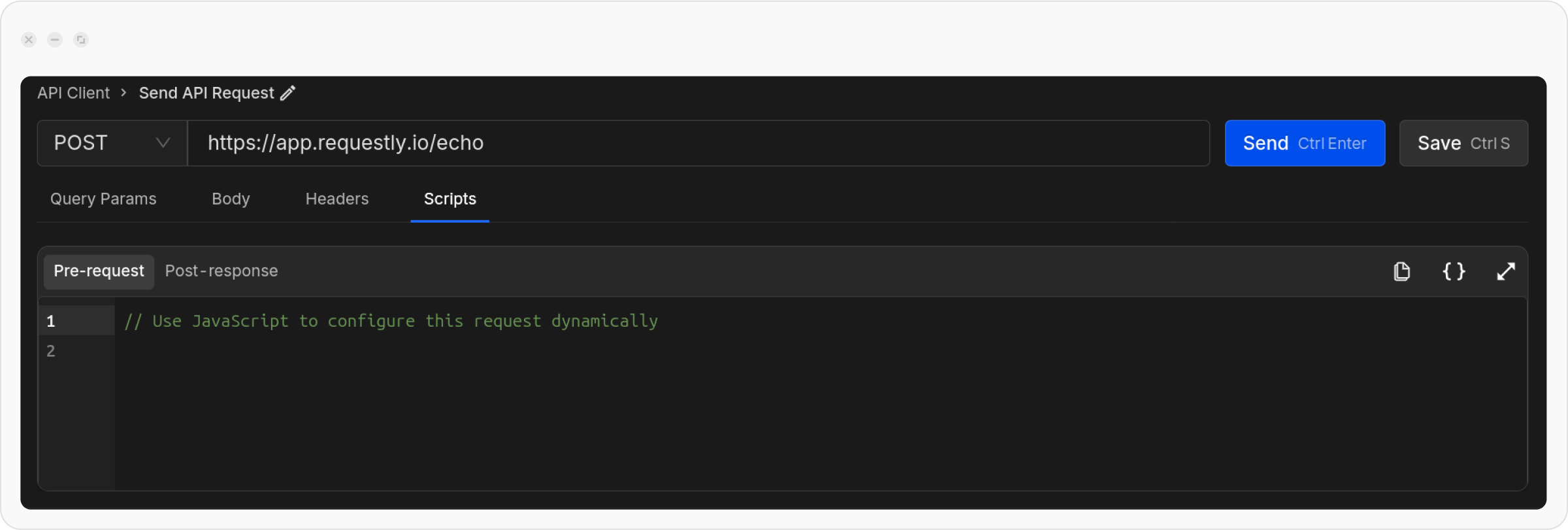Image resolution: width=1568 pixels, height=530 pixels.
Task: Navigate back via the API Client breadcrumb
Action: pyautogui.click(x=73, y=93)
